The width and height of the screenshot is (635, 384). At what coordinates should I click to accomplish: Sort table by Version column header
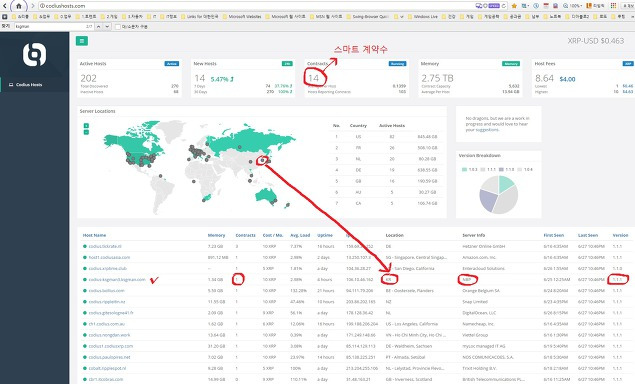(x=620, y=235)
